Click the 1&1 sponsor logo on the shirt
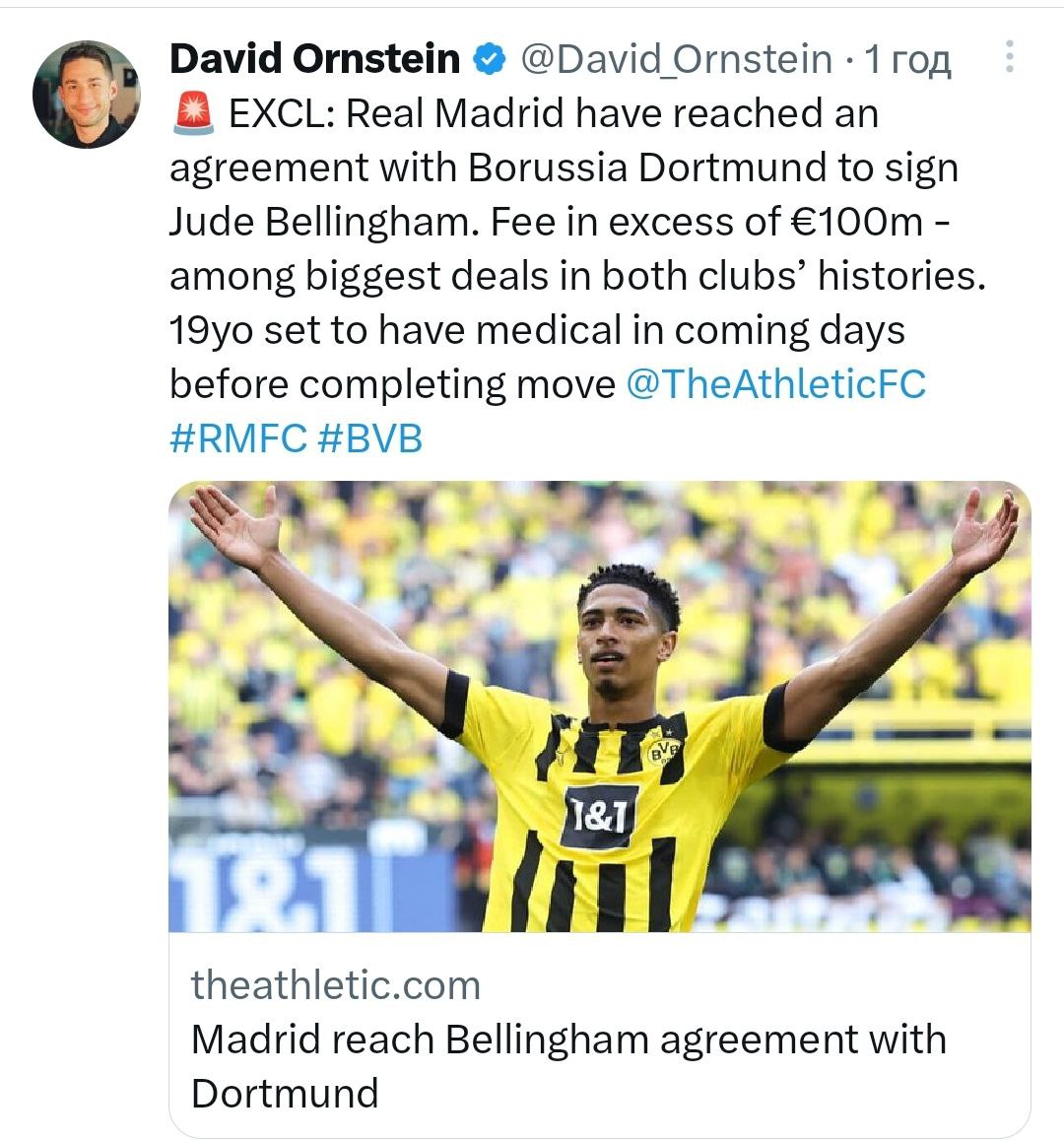The width and height of the screenshot is (1064, 1141). [x=599, y=815]
